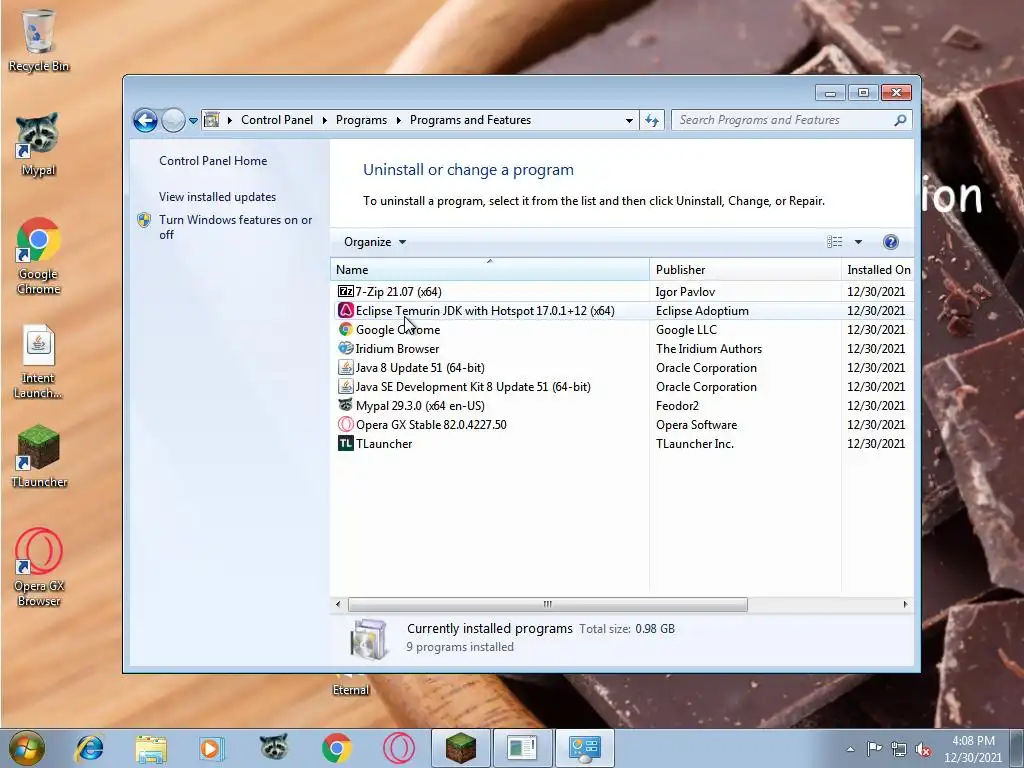This screenshot has height=768, width=1024.
Task: Open the recent pages dropdown arrow
Action: pos(193,120)
